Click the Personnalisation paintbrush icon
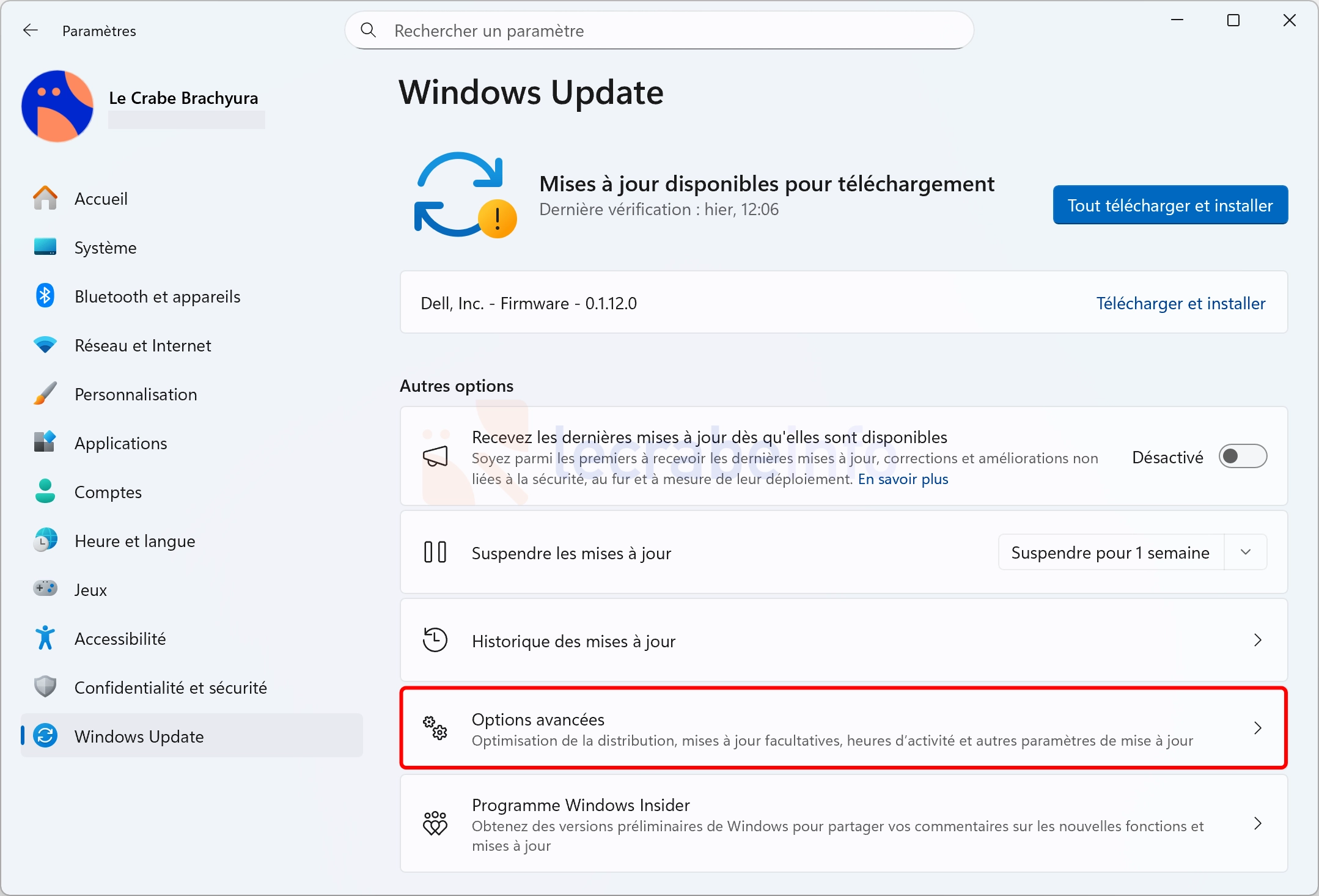Screen dimensions: 1319x896 click(x=45, y=394)
